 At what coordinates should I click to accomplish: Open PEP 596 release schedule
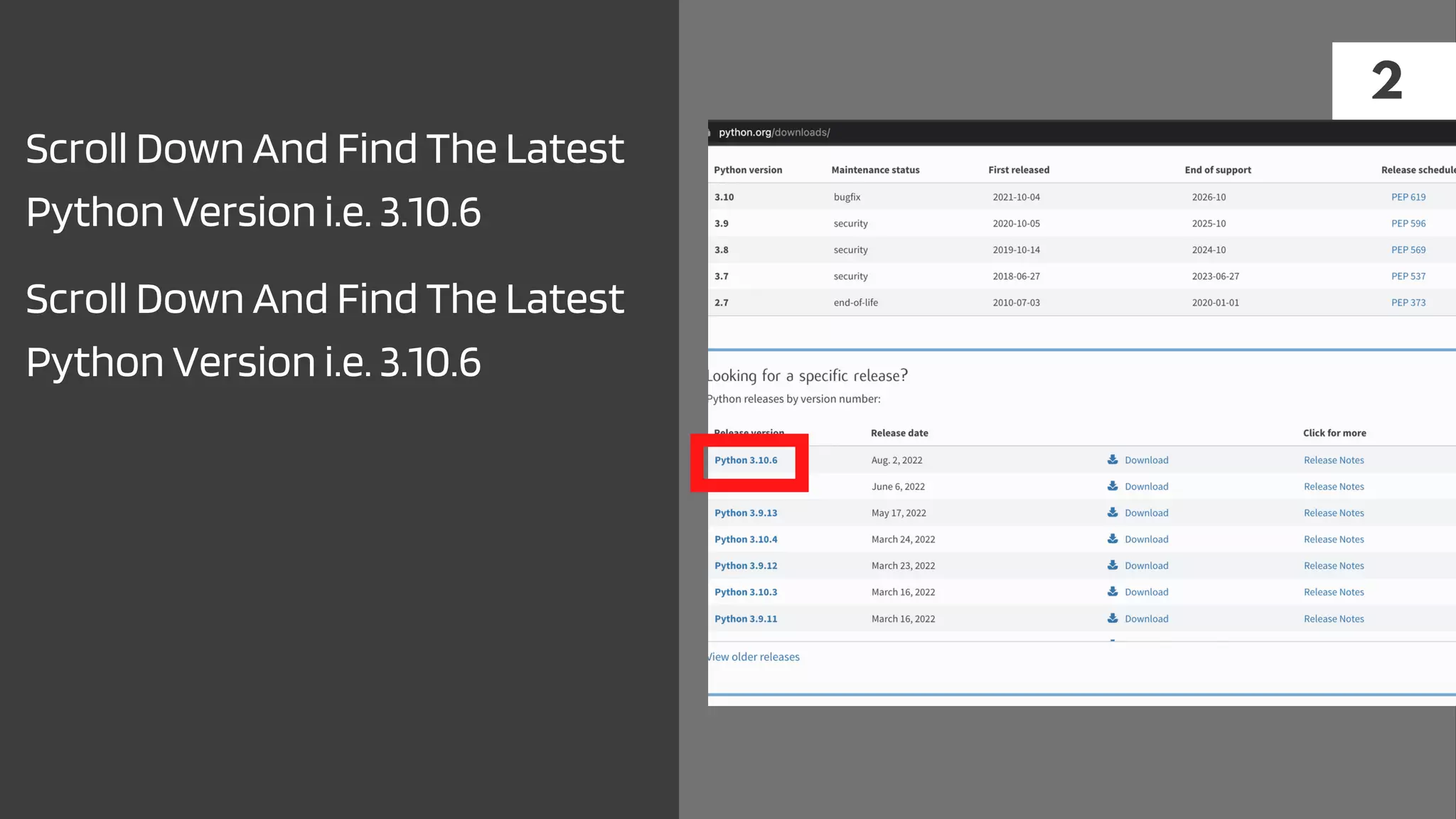point(1408,224)
